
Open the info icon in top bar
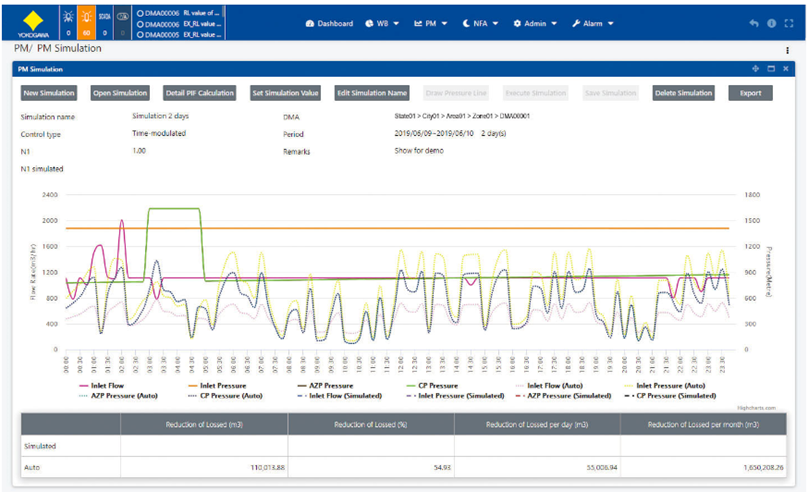click(771, 23)
